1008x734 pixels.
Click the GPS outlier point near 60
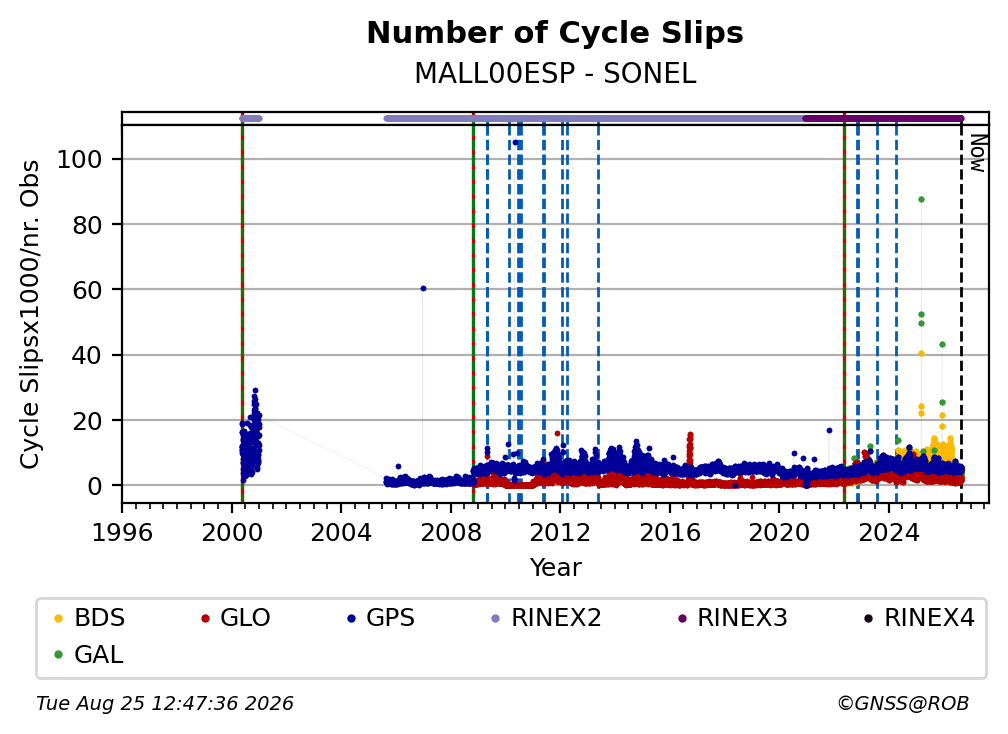tap(423, 289)
